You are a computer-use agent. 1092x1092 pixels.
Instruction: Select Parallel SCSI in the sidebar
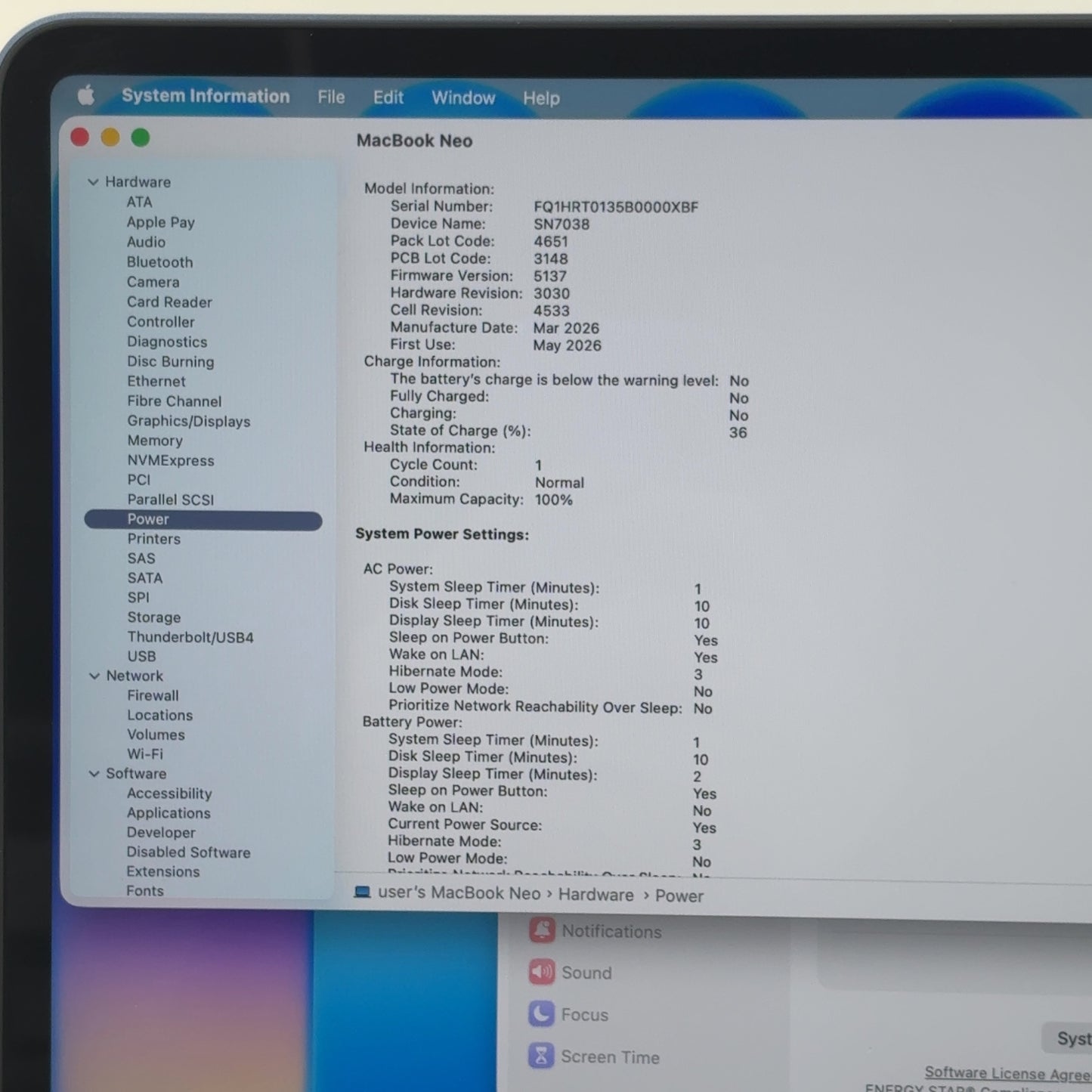click(x=170, y=500)
